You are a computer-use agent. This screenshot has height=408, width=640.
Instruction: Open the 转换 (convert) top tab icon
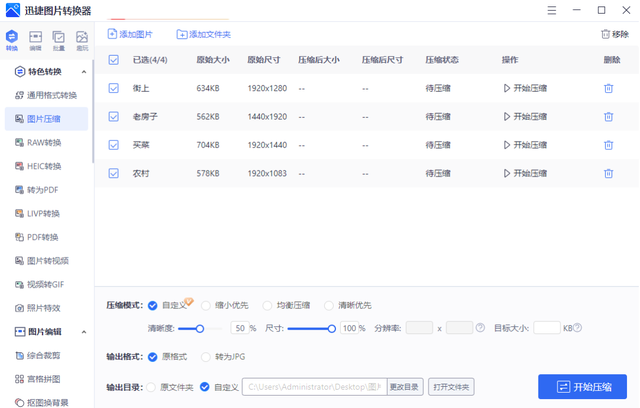pos(11,40)
